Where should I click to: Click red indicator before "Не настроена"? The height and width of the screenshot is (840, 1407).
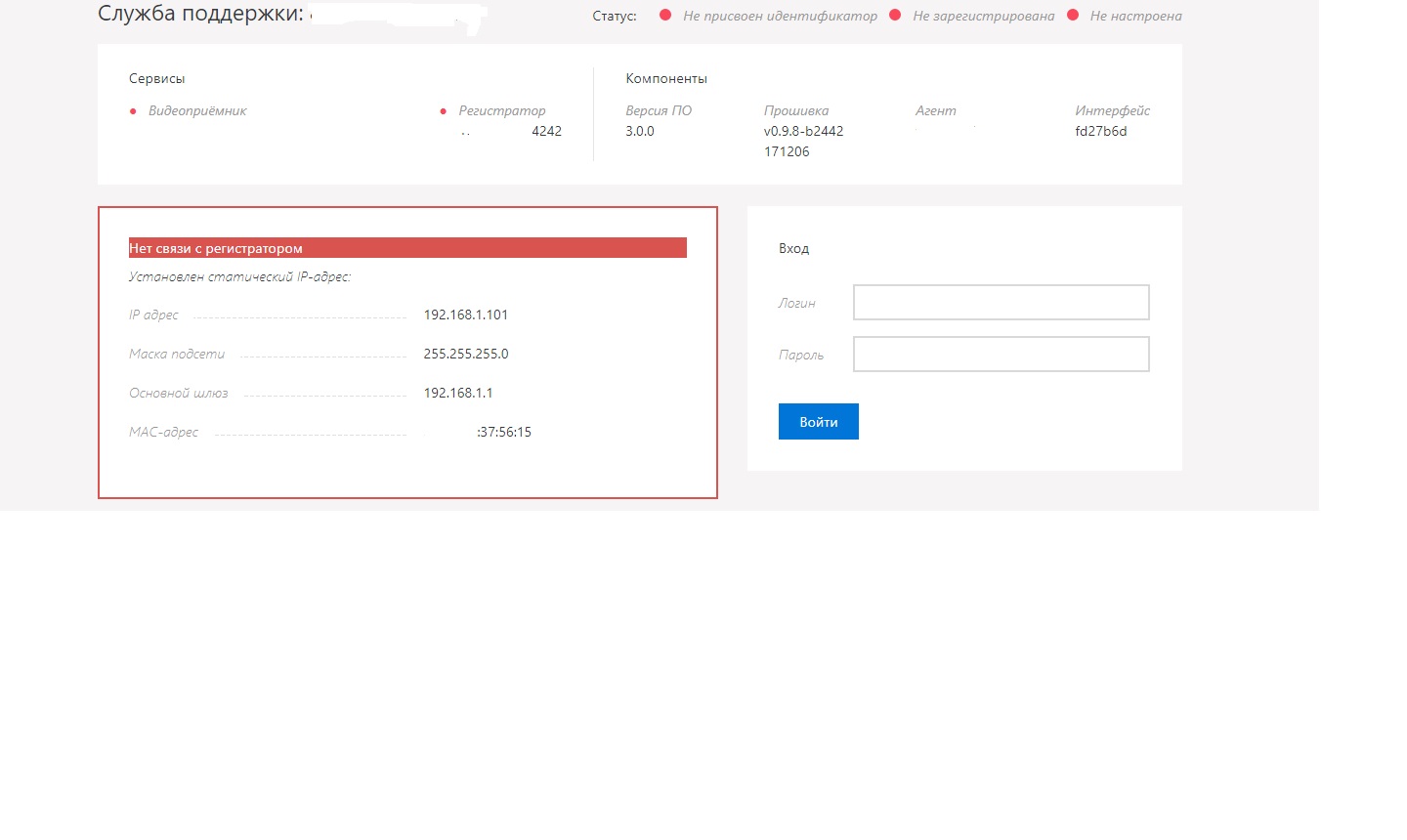(x=1073, y=16)
